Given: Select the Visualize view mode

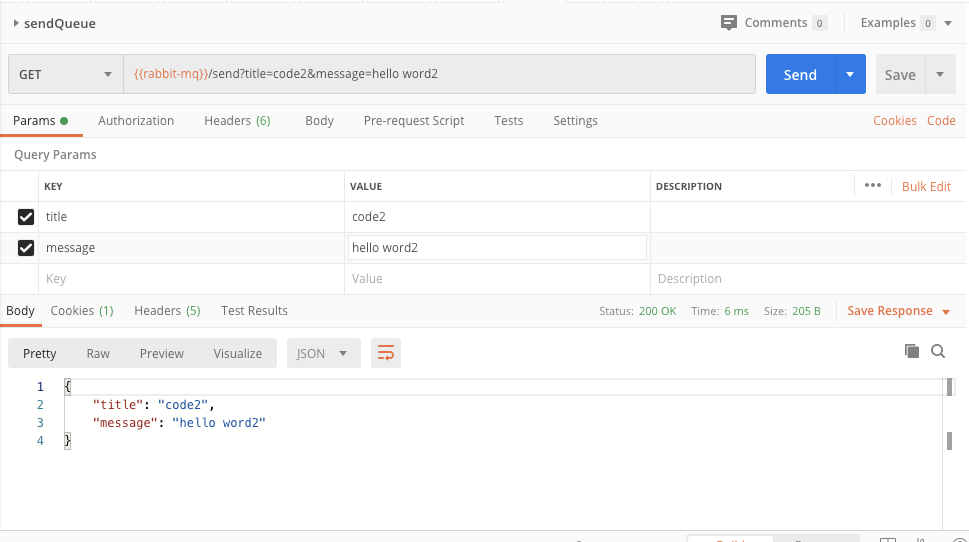Looking at the screenshot, I should click(x=238, y=354).
